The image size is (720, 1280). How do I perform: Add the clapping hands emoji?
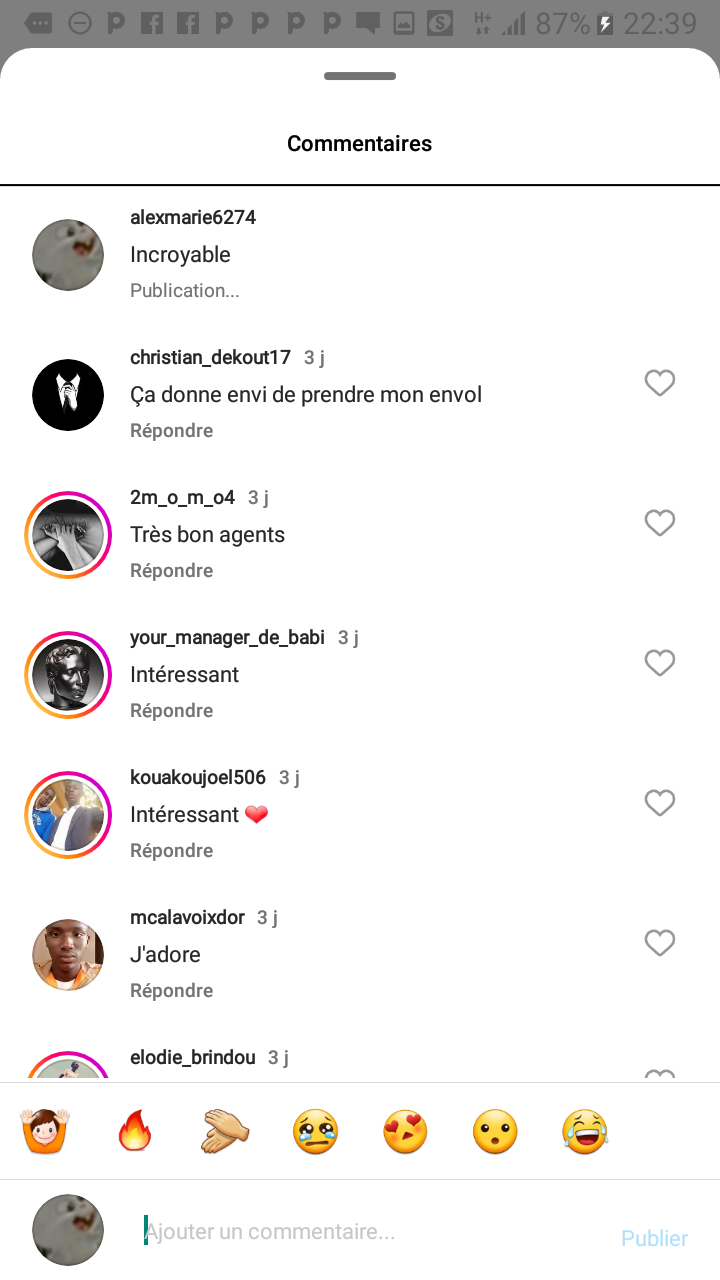[225, 1131]
